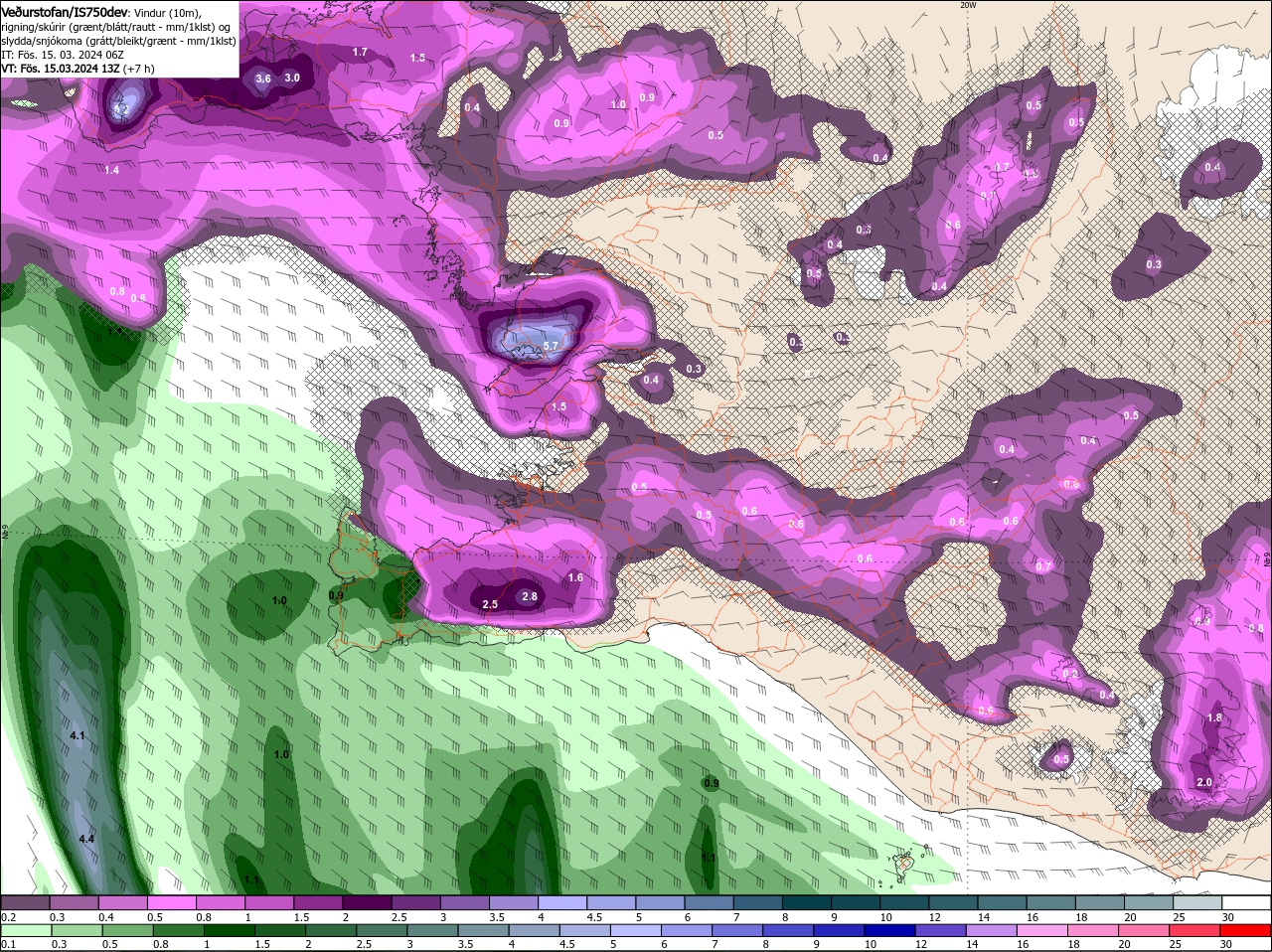Click the 20W longitude label
This screenshot has width=1272, height=952.
(968, 5)
